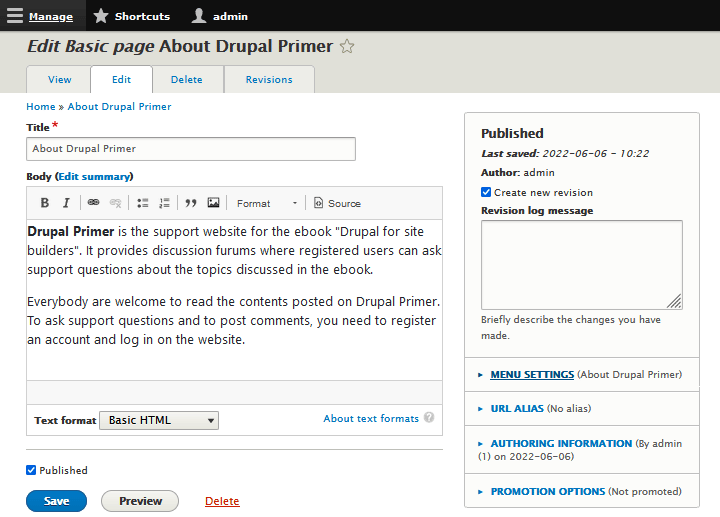720x517 pixels.
Task: Insert a bulleted list
Action: coord(142,203)
